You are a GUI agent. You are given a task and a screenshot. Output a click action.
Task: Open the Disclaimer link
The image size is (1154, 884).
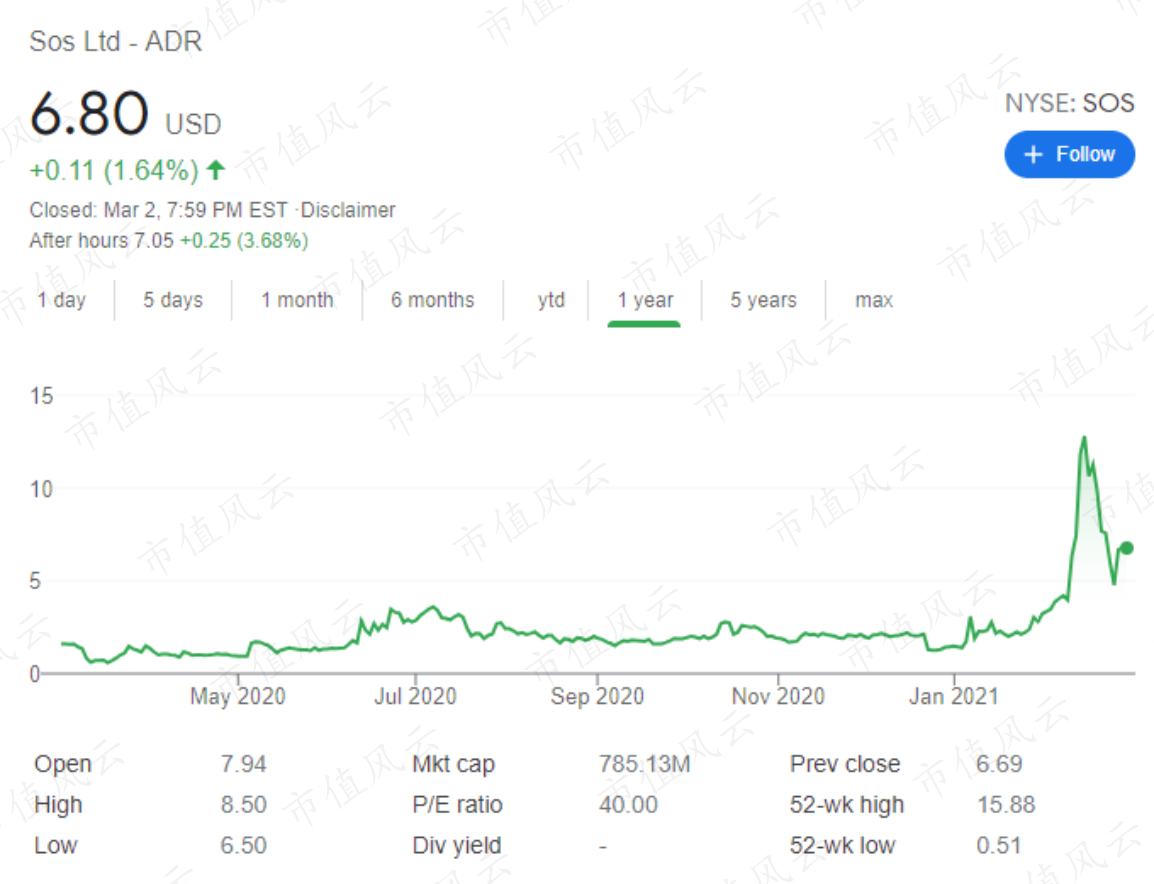pyautogui.click(x=348, y=210)
